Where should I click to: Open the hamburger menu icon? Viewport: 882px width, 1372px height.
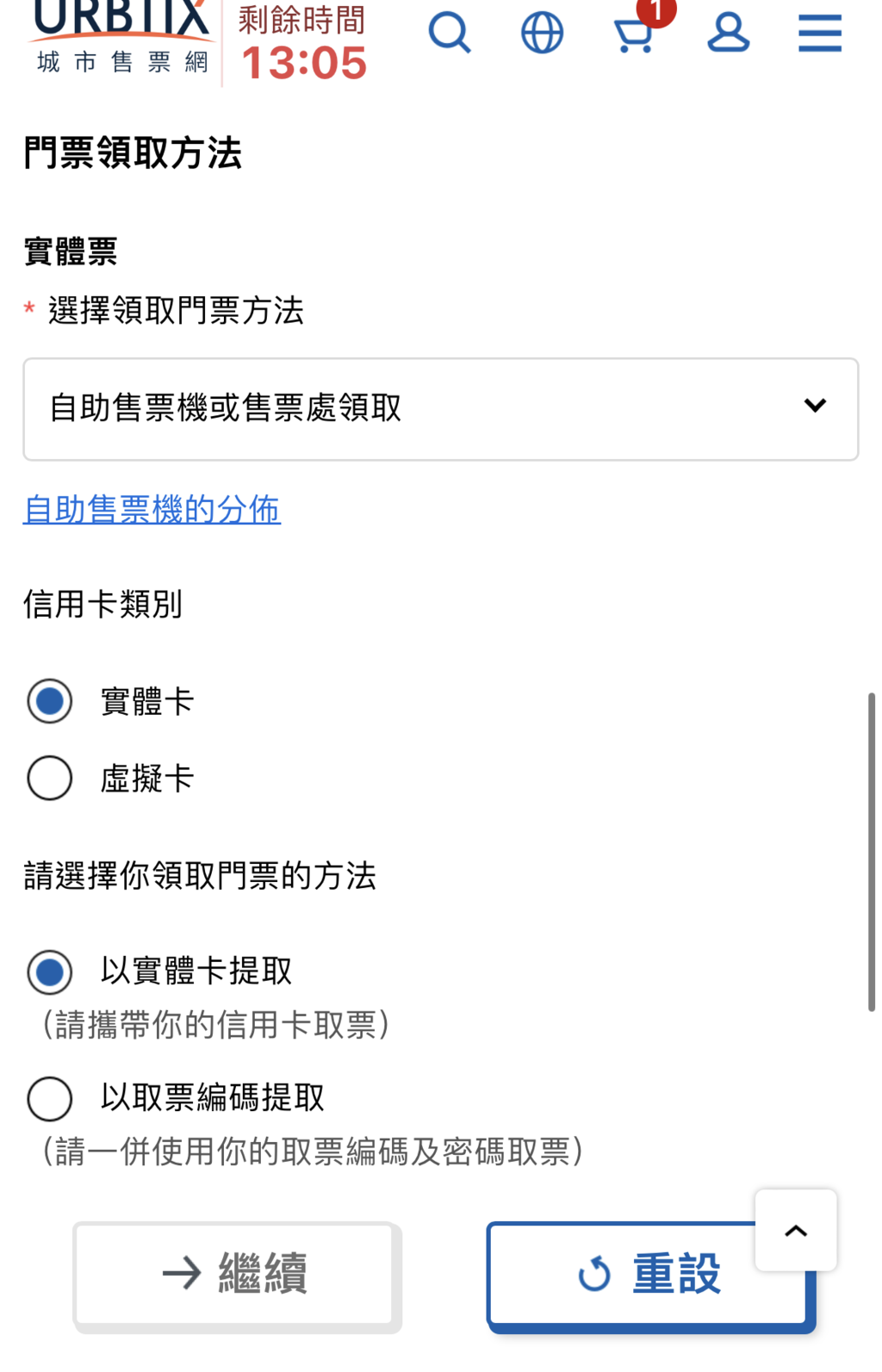coord(820,34)
